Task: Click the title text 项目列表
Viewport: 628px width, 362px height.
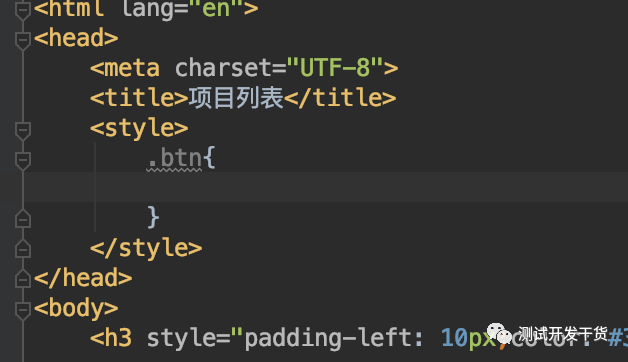Action: pos(236,98)
